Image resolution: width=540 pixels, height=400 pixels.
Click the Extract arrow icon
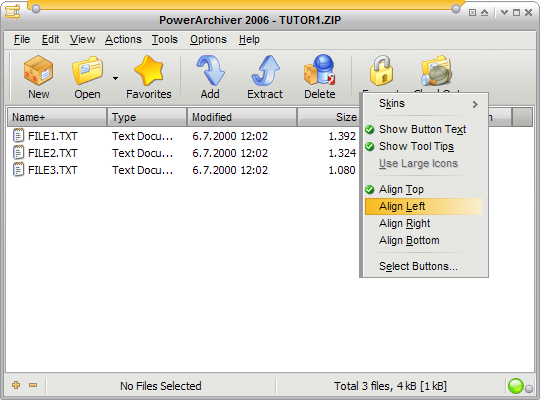[x=265, y=70]
